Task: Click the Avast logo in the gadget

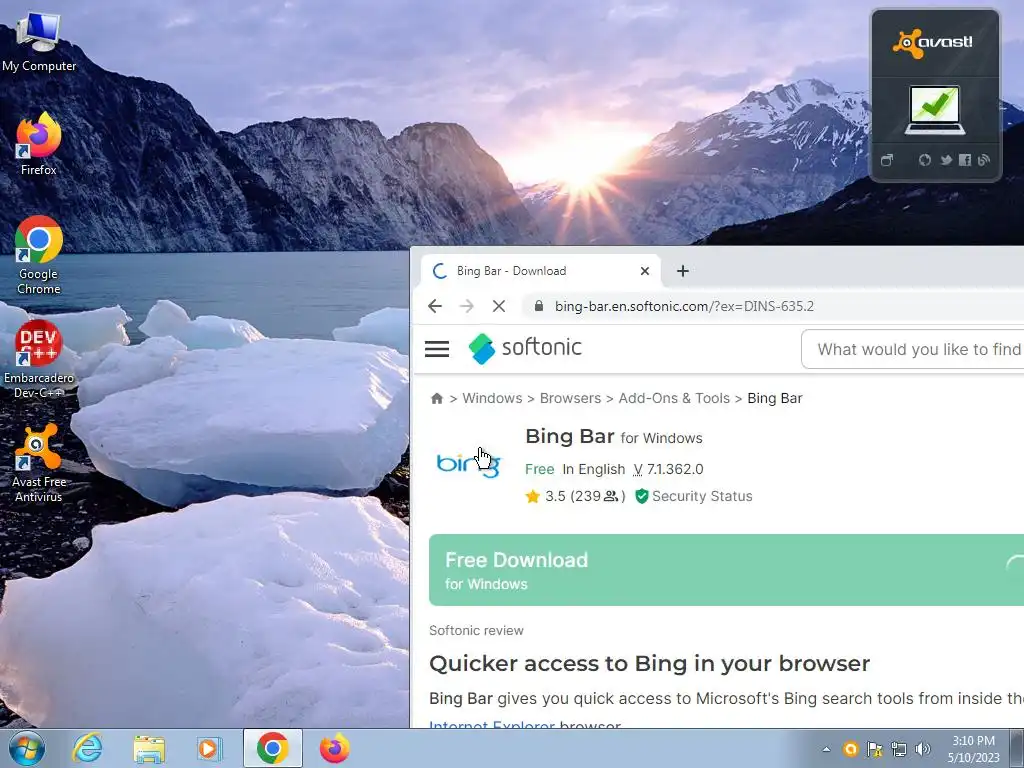Action: [x=933, y=43]
